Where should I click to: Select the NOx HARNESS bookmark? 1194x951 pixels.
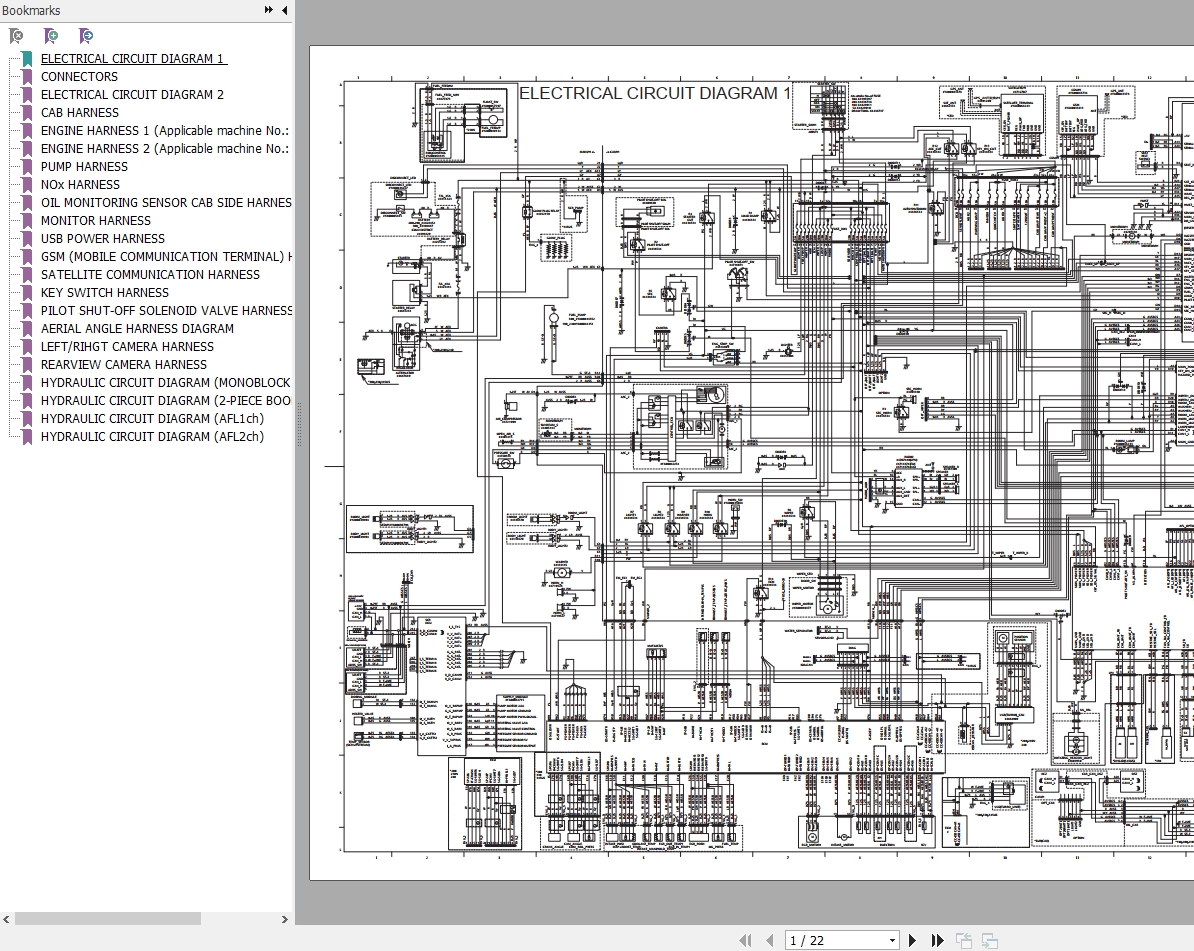[x=80, y=185]
